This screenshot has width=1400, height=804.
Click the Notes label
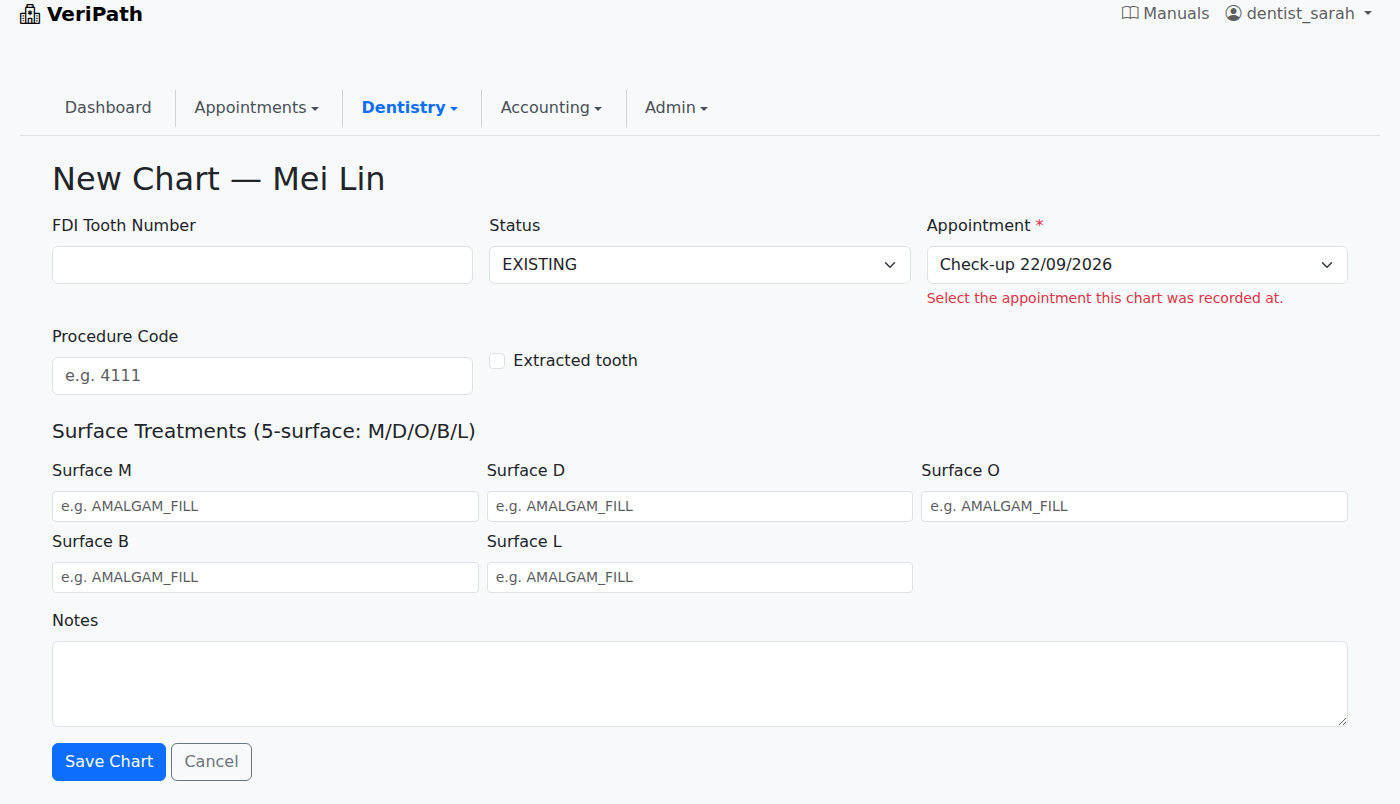pos(75,621)
